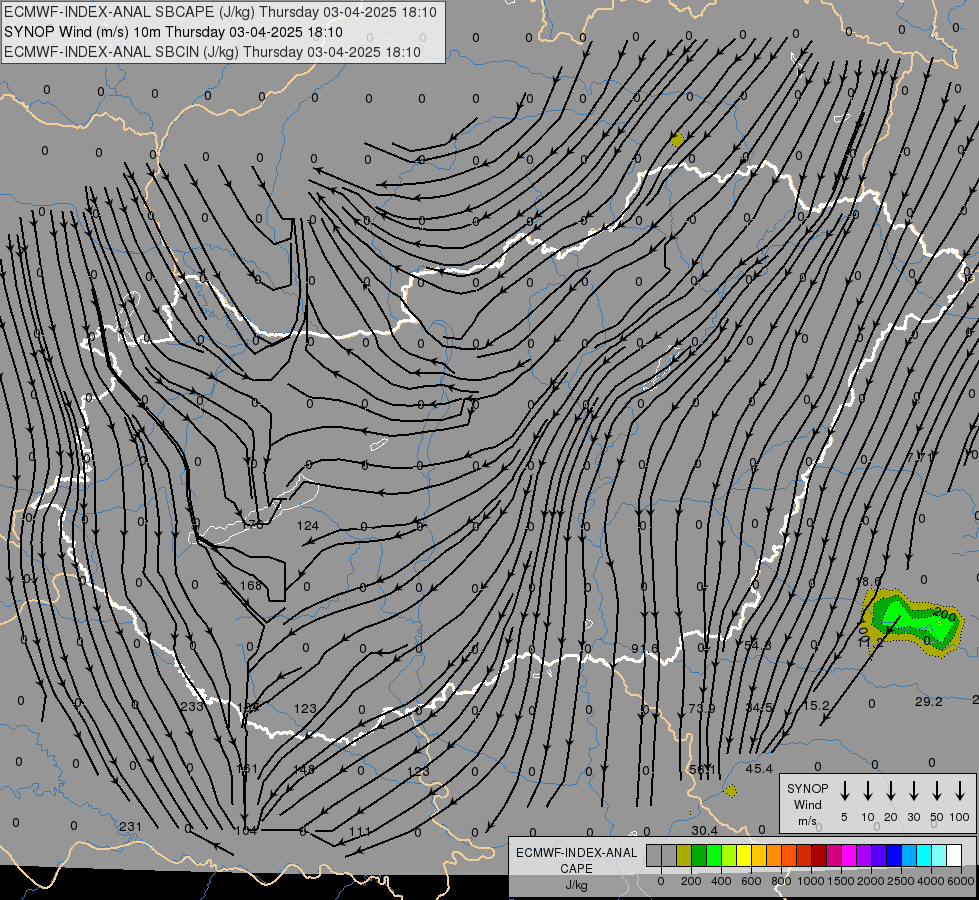This screenshot has width=979, height=900.
Task: Pick the wind arrow above 50 m/s
Action: pyautogui.click(x=937, y=791)
